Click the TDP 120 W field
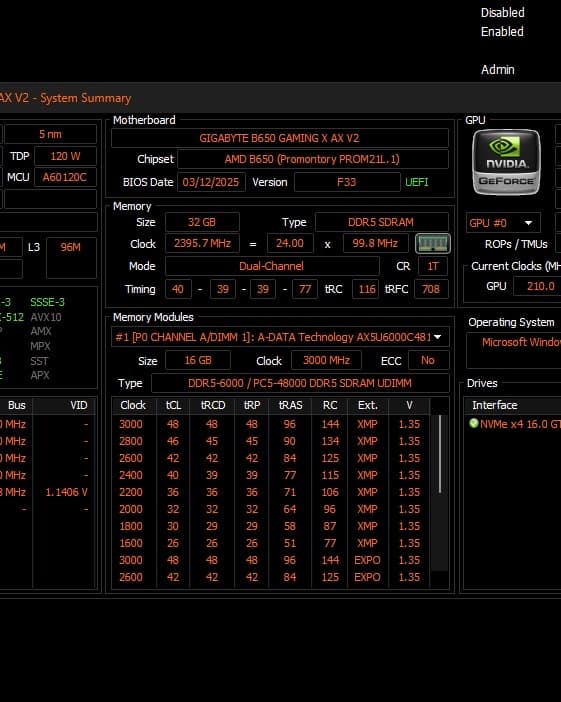 (x=65, y=156)
